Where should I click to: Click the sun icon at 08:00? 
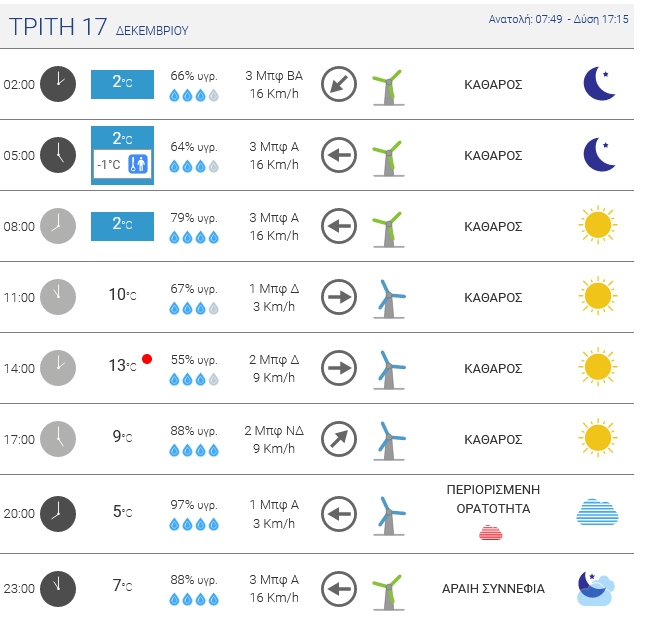597,226
